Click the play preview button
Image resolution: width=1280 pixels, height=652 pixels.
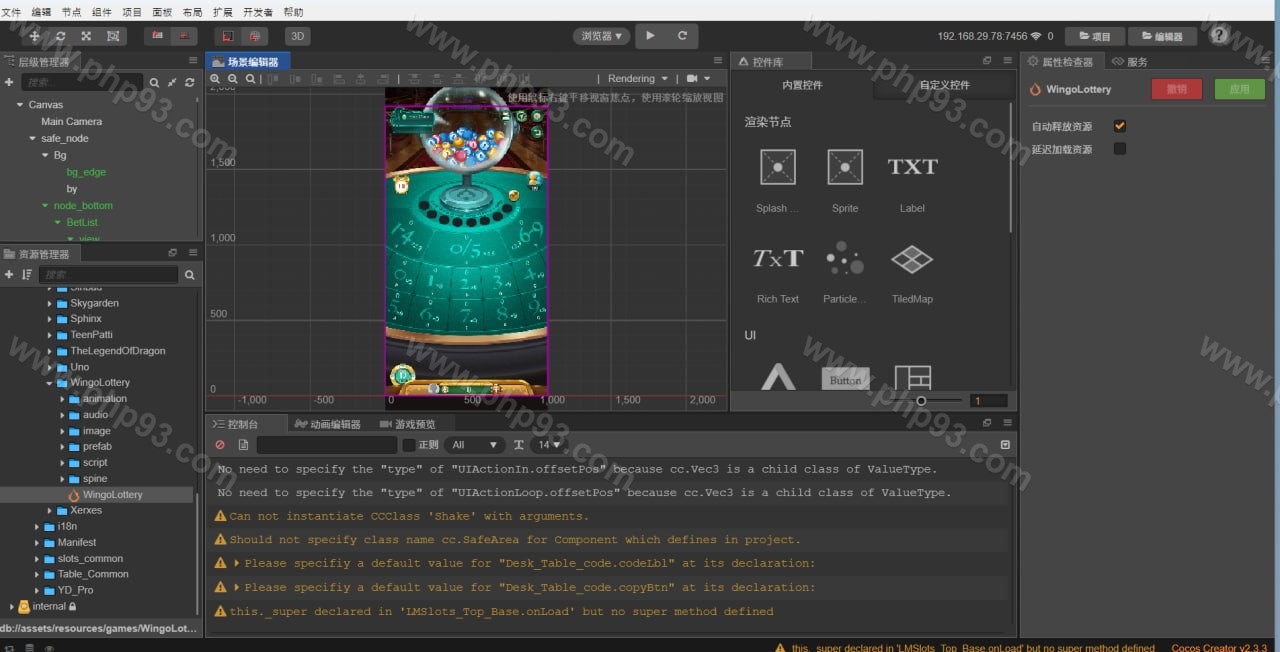pos(650,36)
